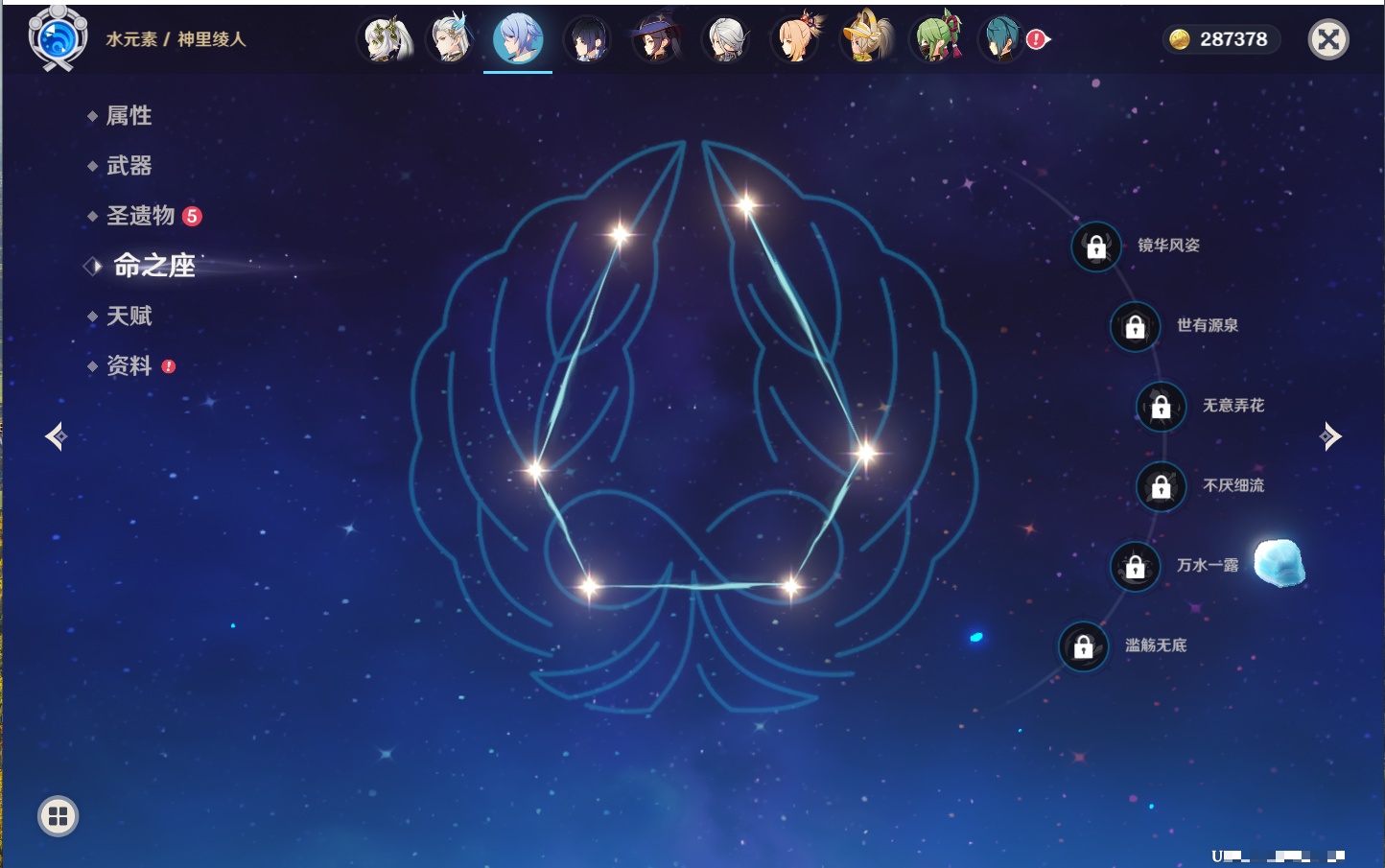Click the 世有源泉 constellation name text
The width and height of the screenshot is (1385, 868).
[1208, 325]
